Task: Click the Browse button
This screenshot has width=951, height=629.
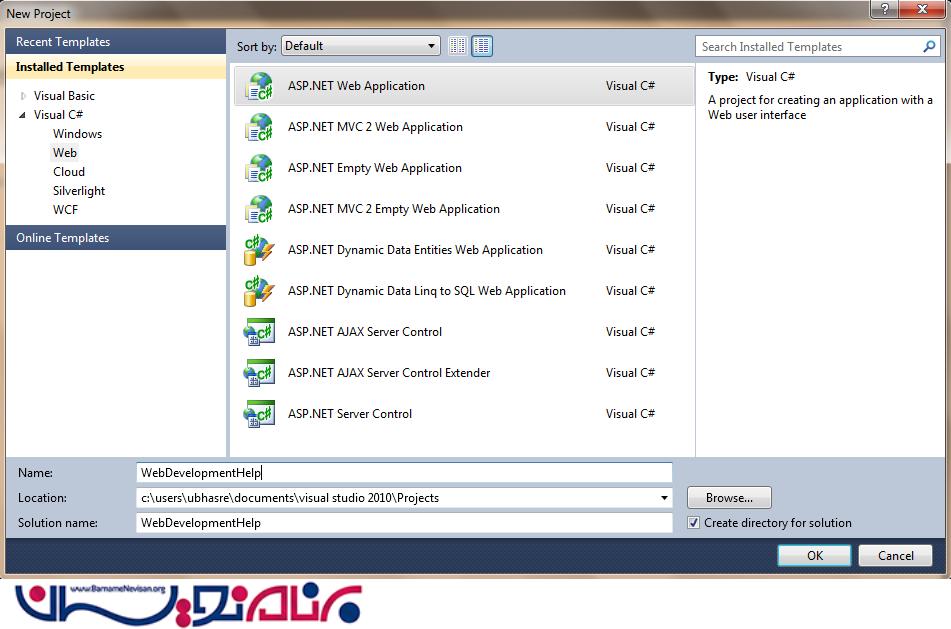Action: [x=729, y=498]
